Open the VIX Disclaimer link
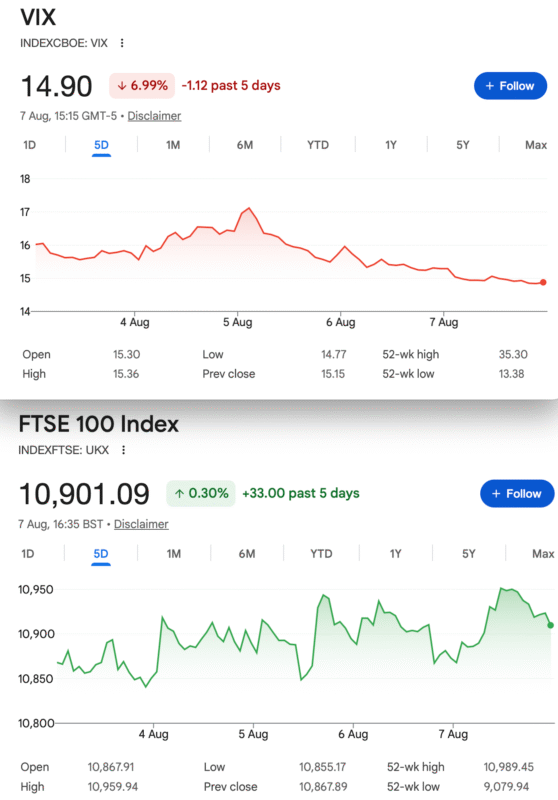 [154, 116]
